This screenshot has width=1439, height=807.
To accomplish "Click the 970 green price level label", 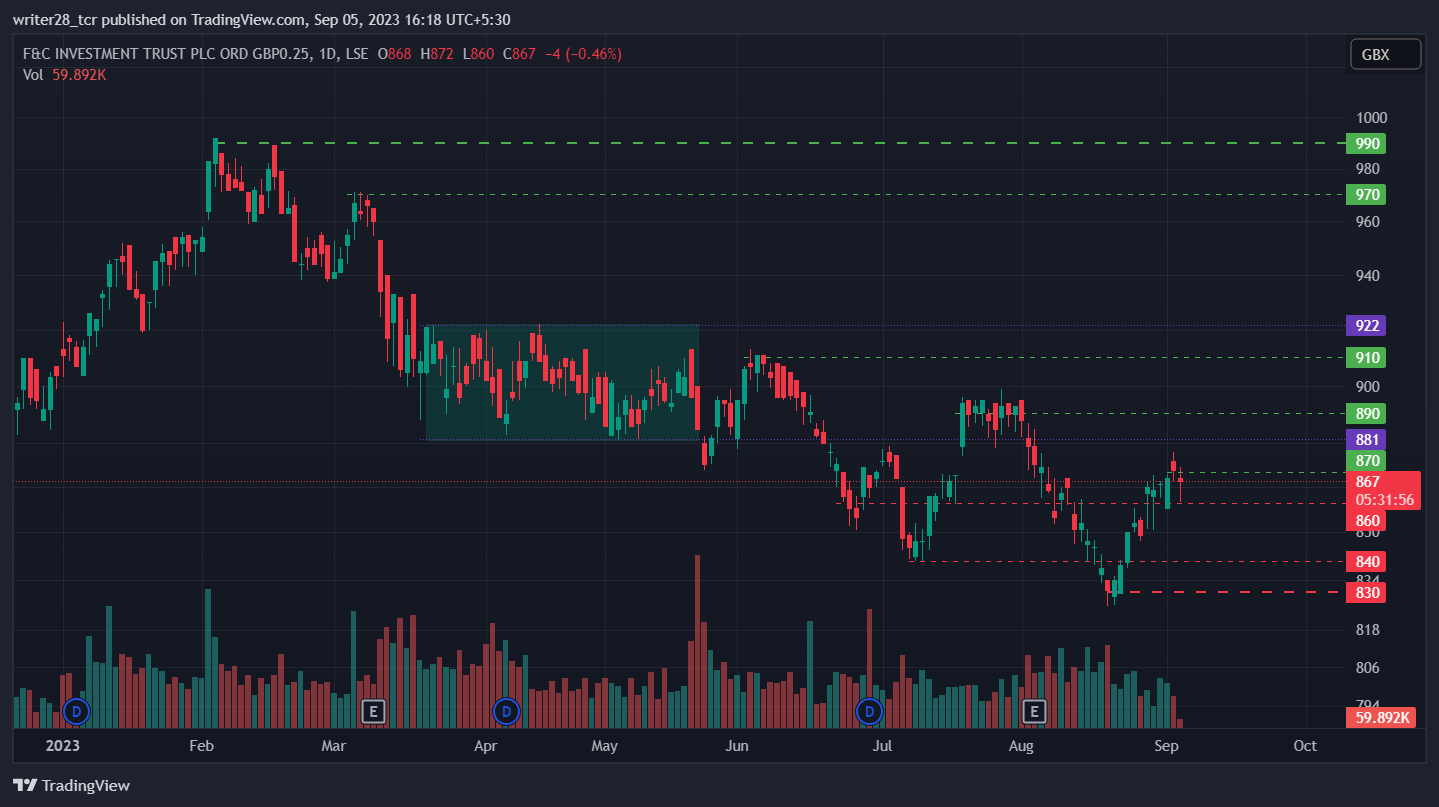I will 1368,194.
